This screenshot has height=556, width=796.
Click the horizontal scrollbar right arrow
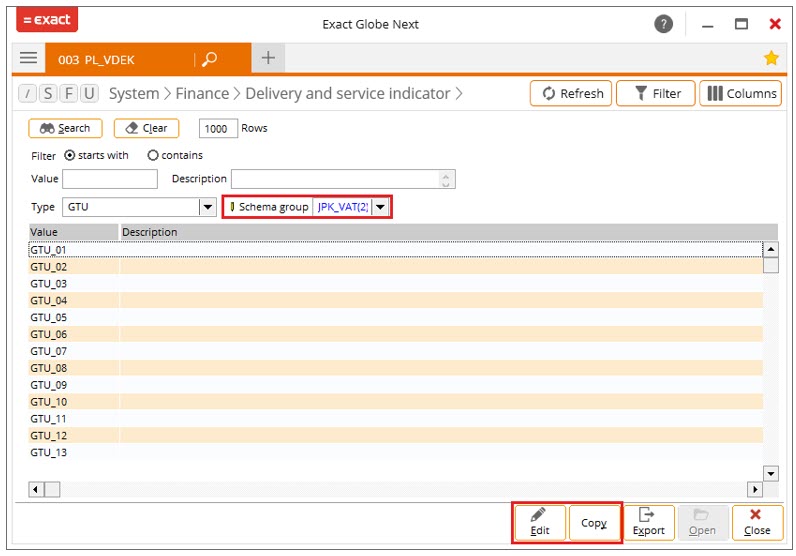coord(755,489)
